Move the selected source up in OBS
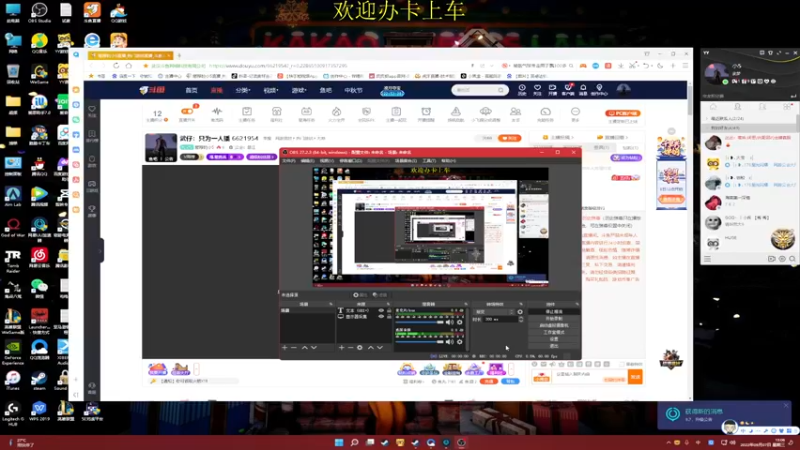The image size is (800, 450). coord(370,347)
